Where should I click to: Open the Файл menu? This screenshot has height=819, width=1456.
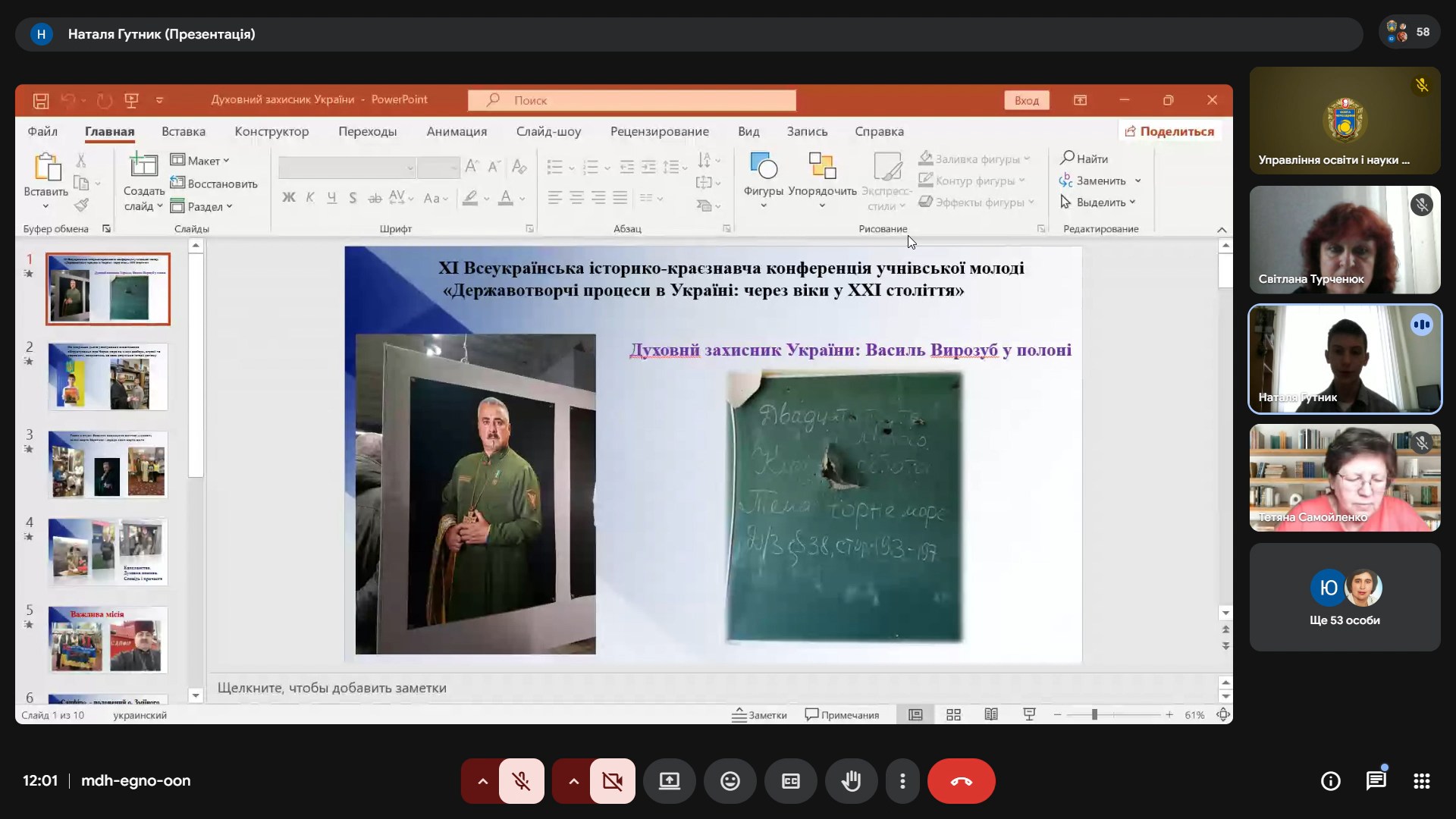click(x=42, y=131)
